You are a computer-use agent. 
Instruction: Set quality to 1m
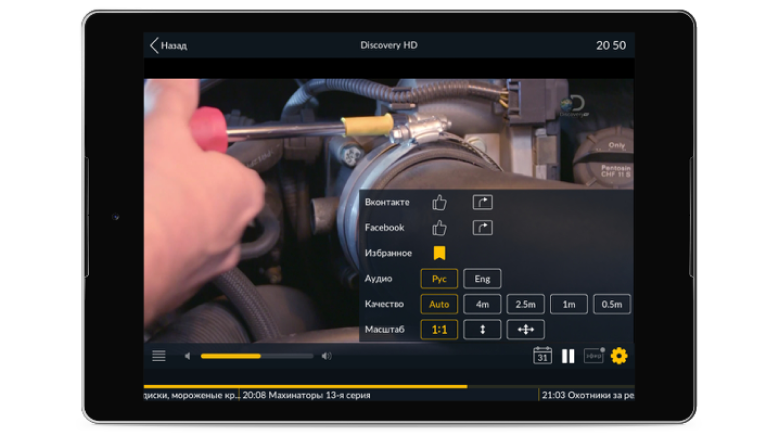click(569, 304)
